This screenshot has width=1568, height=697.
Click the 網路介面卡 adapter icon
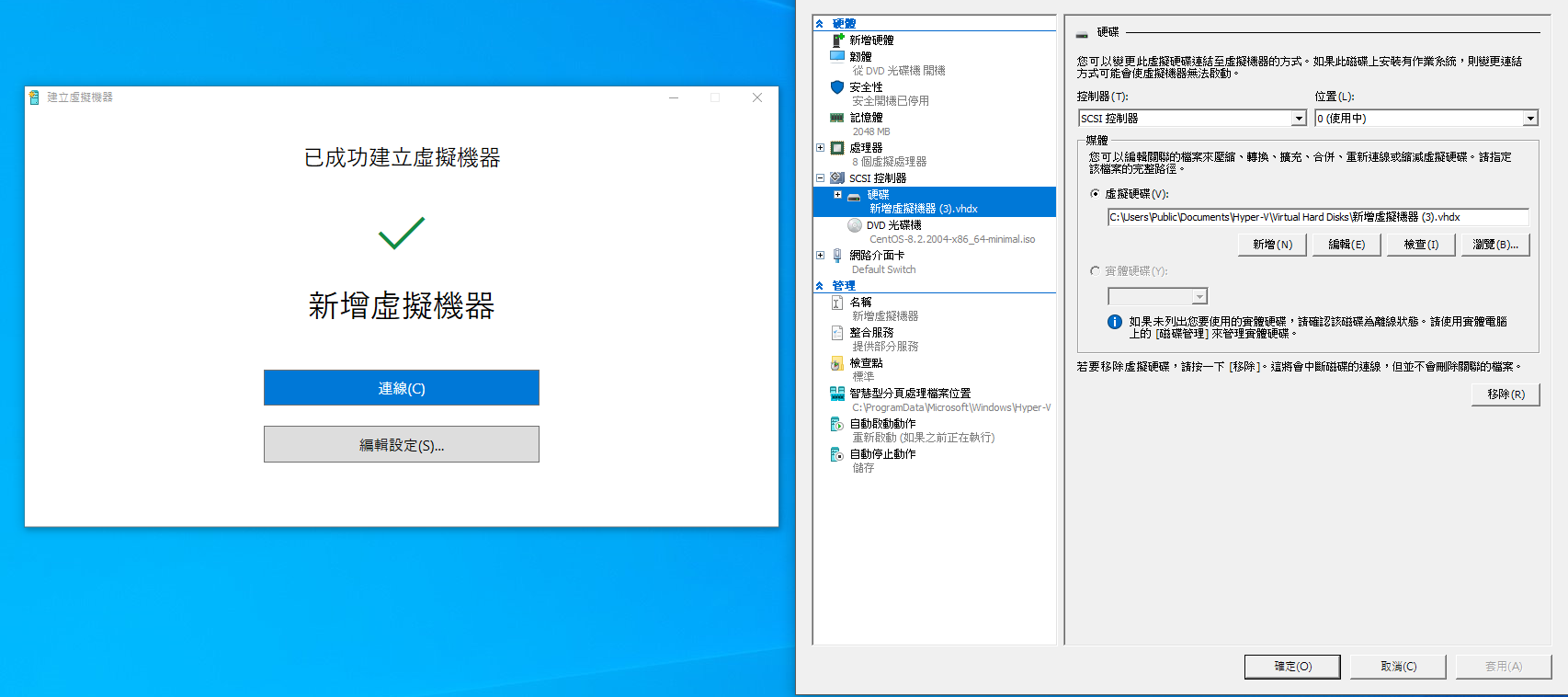837,256
